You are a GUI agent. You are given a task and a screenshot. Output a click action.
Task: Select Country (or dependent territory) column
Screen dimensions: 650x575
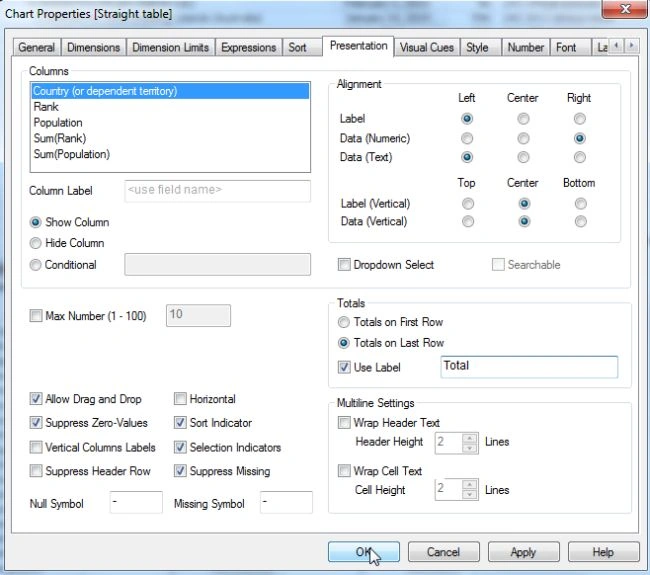(x=170, y=91)
